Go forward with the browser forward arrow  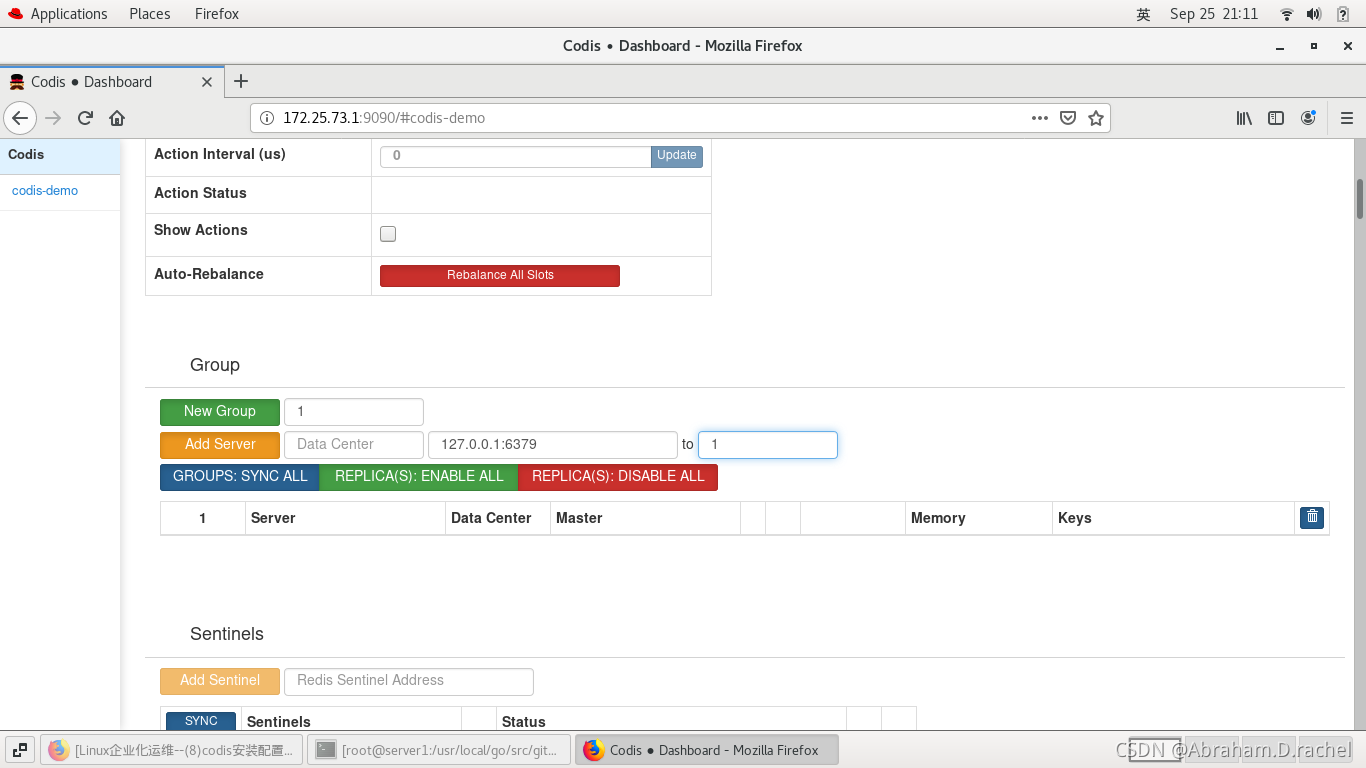[54, 118]
